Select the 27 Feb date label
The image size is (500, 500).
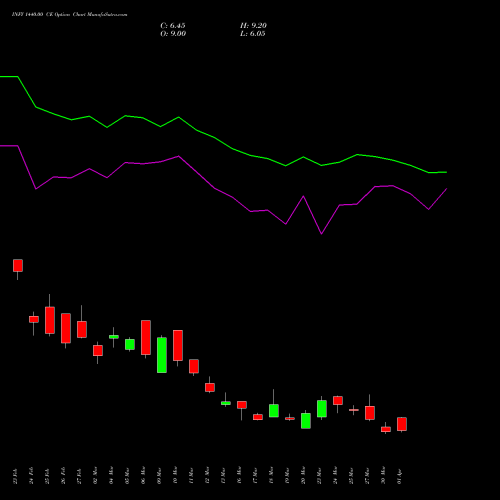(80, 475)
